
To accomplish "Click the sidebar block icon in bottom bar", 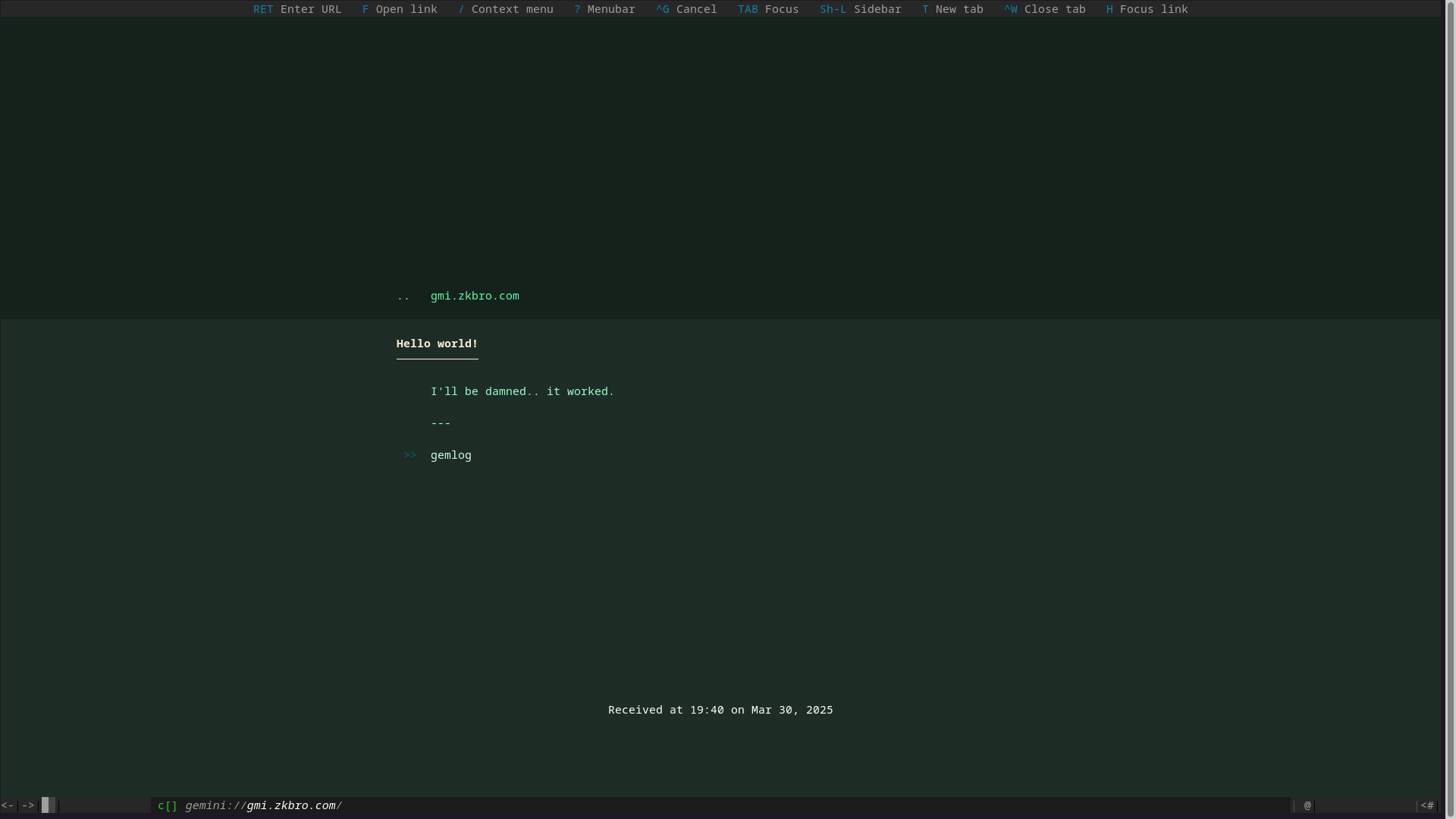I will [x=48, y=805].
